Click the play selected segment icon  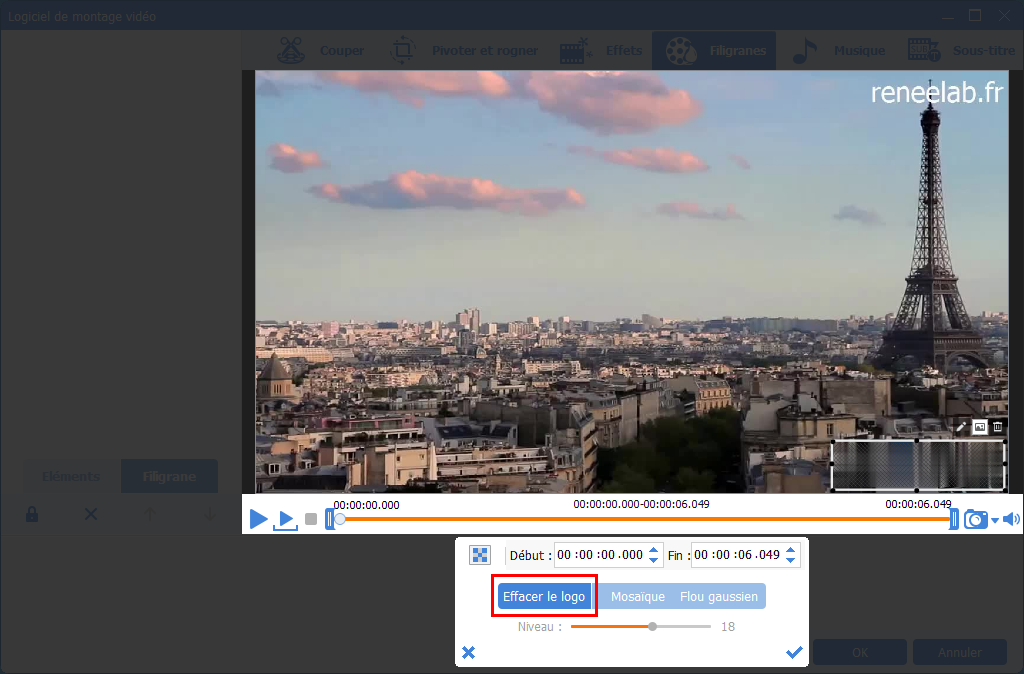[286, 520]
